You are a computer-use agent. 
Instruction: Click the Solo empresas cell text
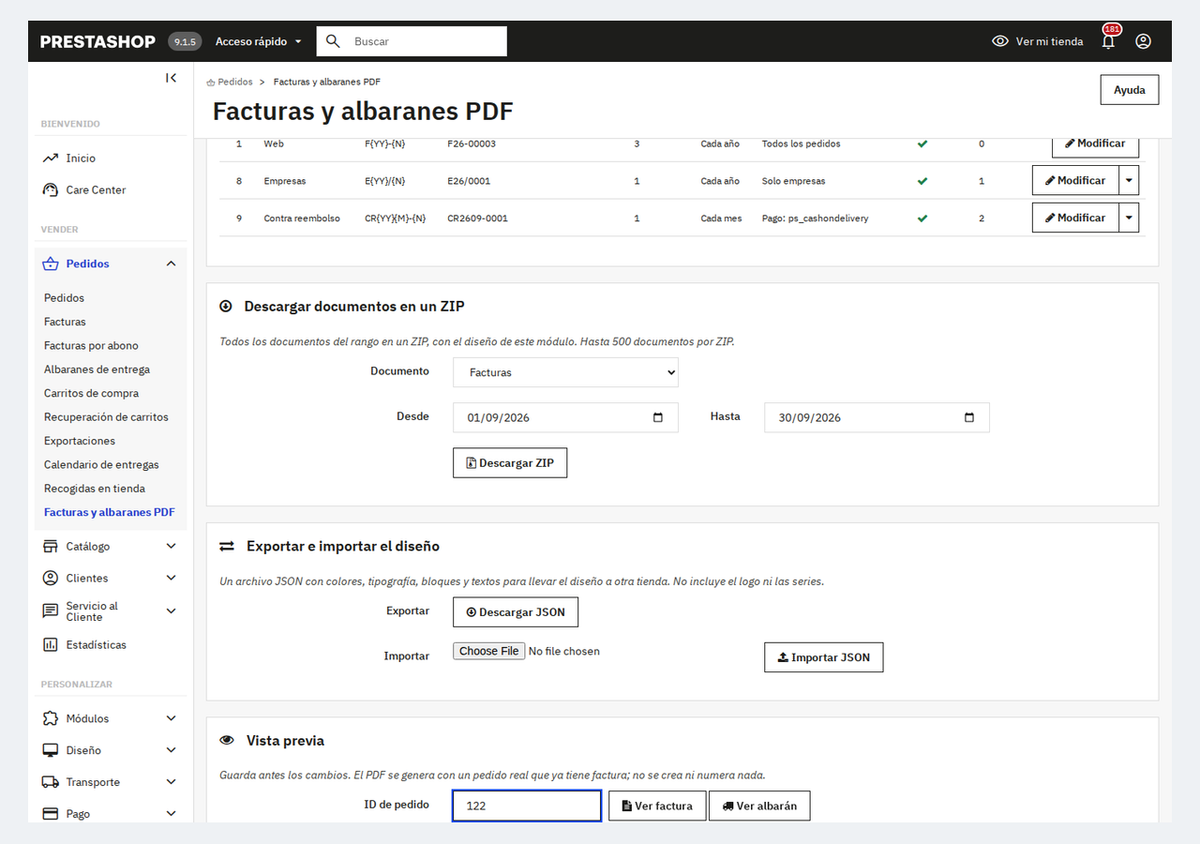pos(794,181)
